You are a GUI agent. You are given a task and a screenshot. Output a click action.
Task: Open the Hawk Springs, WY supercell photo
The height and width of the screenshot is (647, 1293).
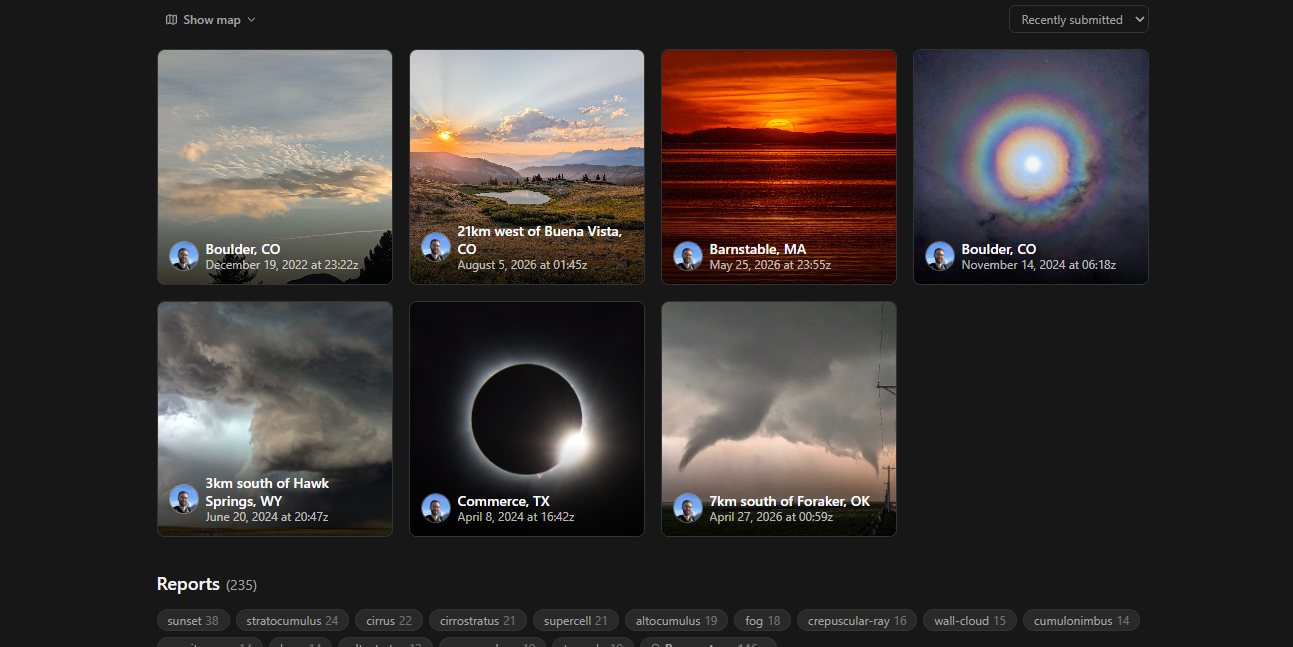(275, 419)
